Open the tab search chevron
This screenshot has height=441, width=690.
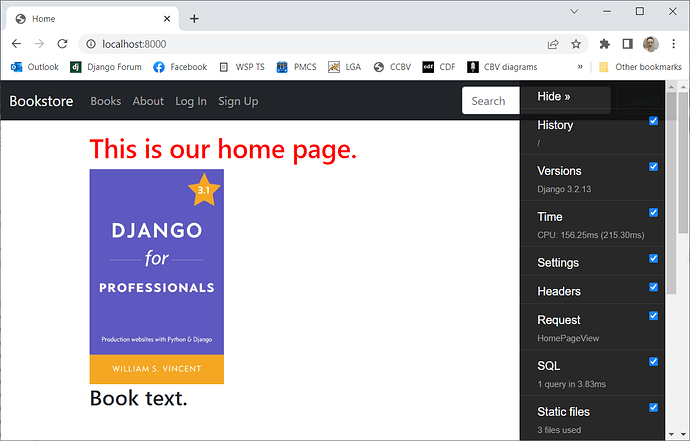click(x=574, y=11)
